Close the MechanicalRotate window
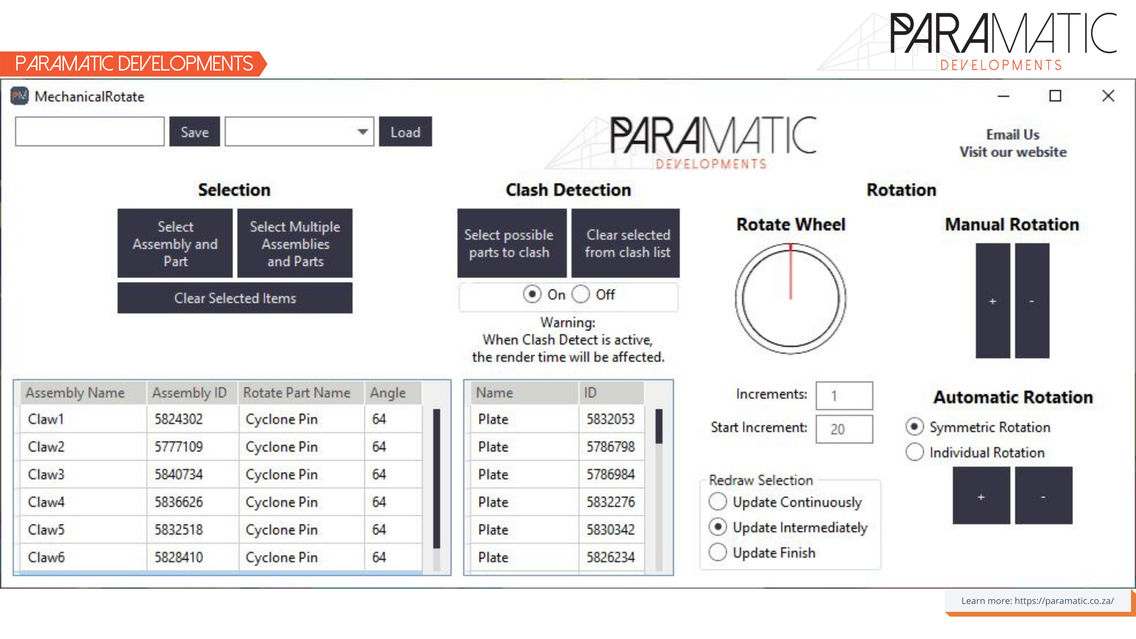 pyautogui.click(x=1108, y=96)
